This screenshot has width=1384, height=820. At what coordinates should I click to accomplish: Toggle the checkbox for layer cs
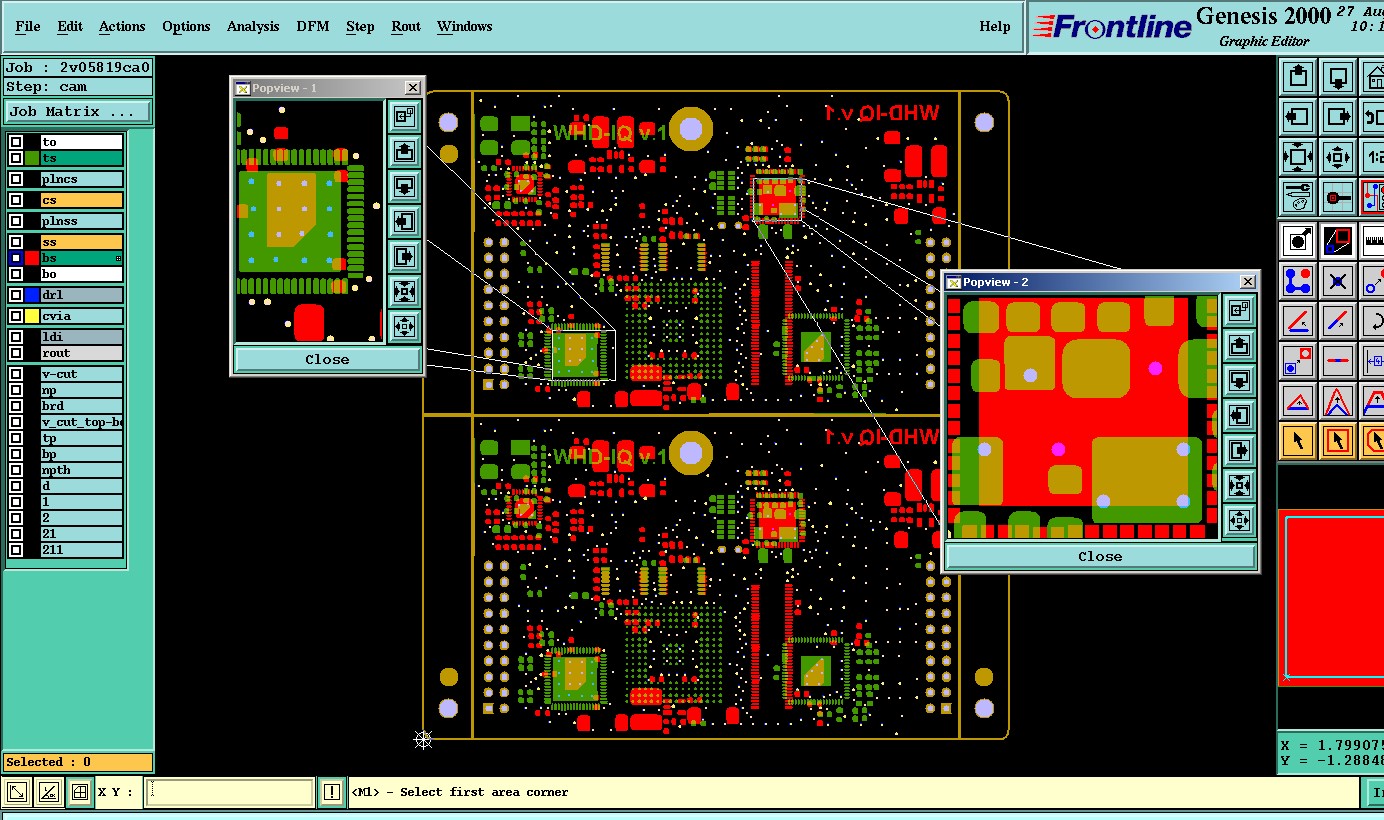pos(16,200)
